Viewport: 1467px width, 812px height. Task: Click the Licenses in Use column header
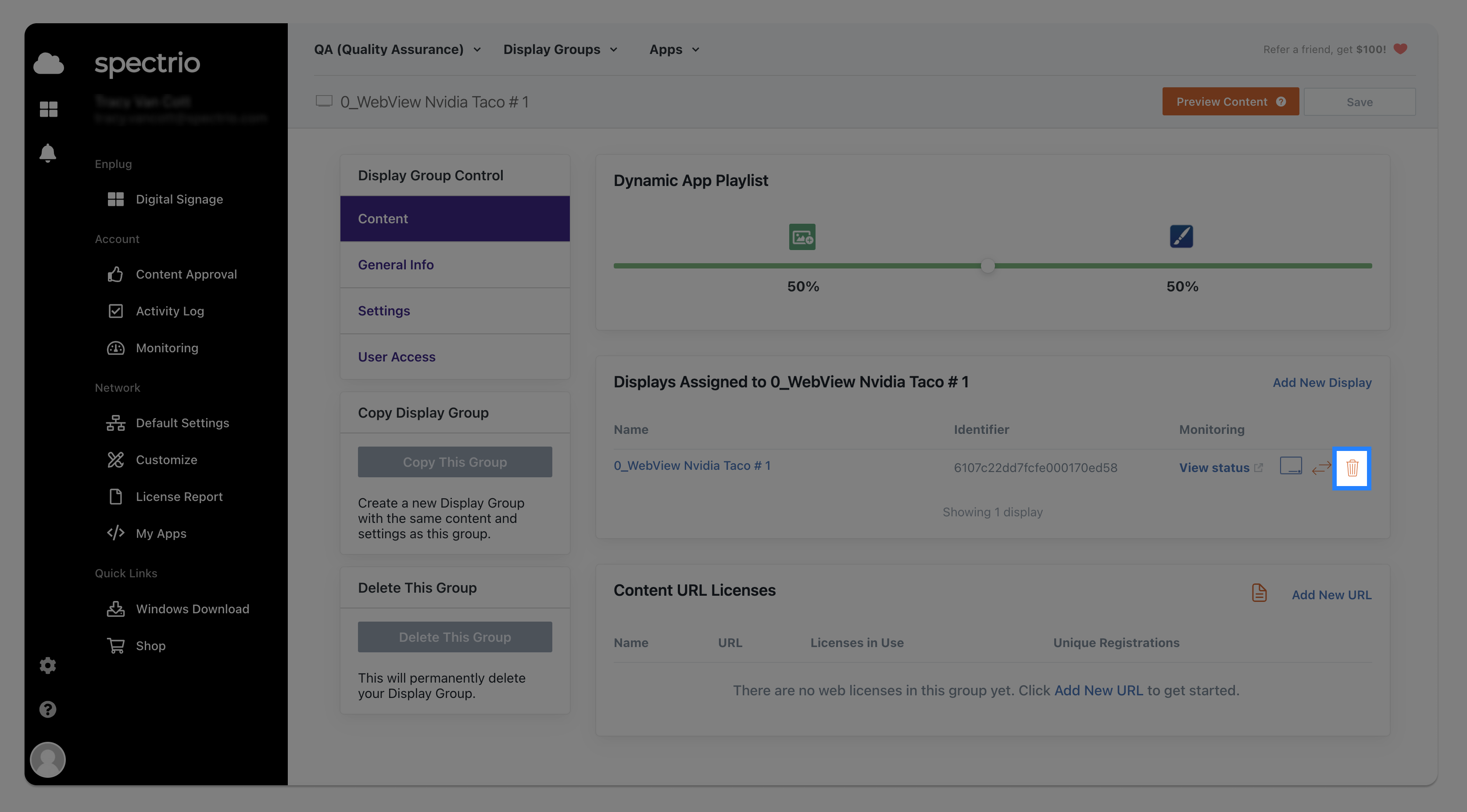click(857, 642)
